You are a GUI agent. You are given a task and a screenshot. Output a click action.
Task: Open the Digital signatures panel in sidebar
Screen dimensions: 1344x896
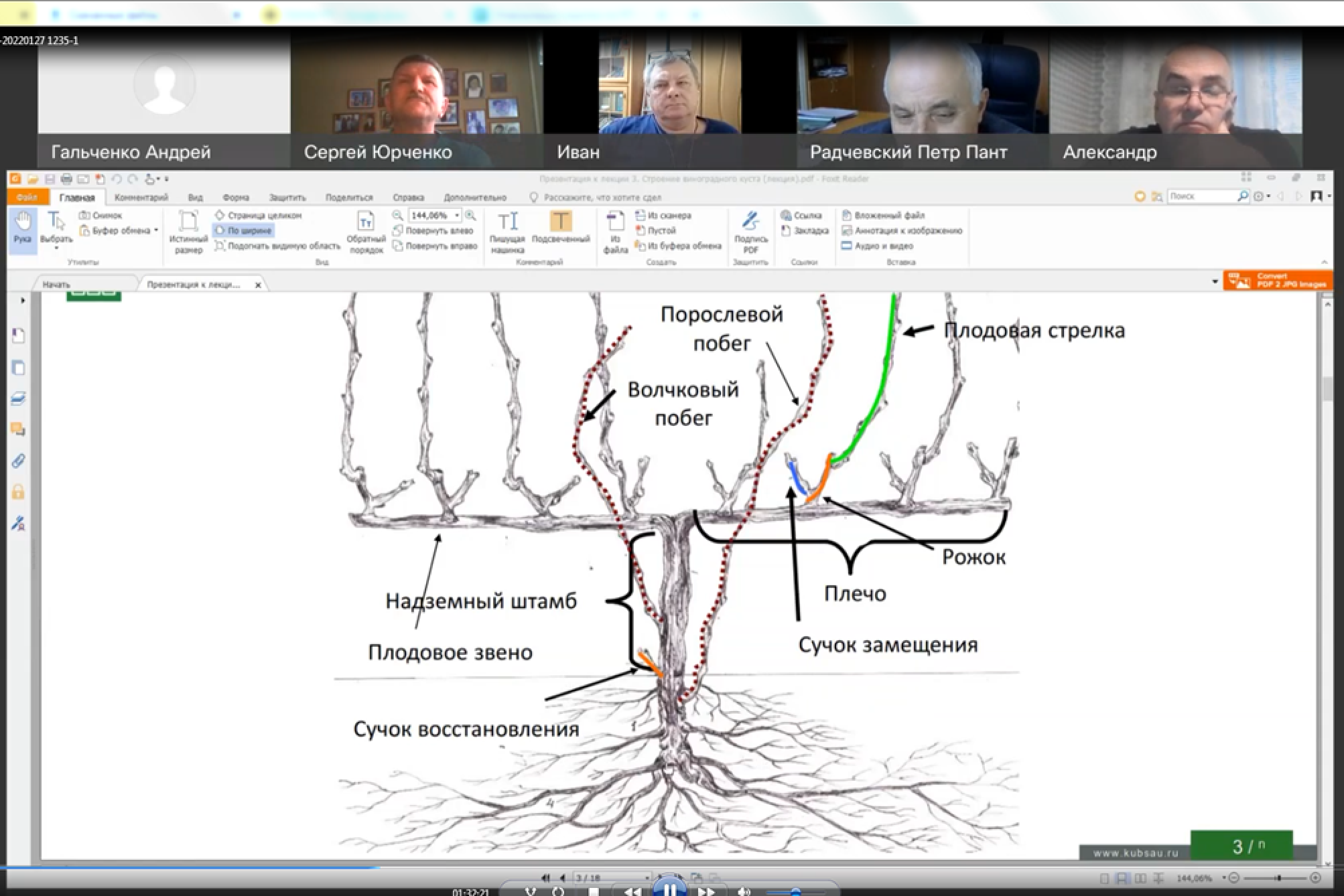[x=19, y=523]
